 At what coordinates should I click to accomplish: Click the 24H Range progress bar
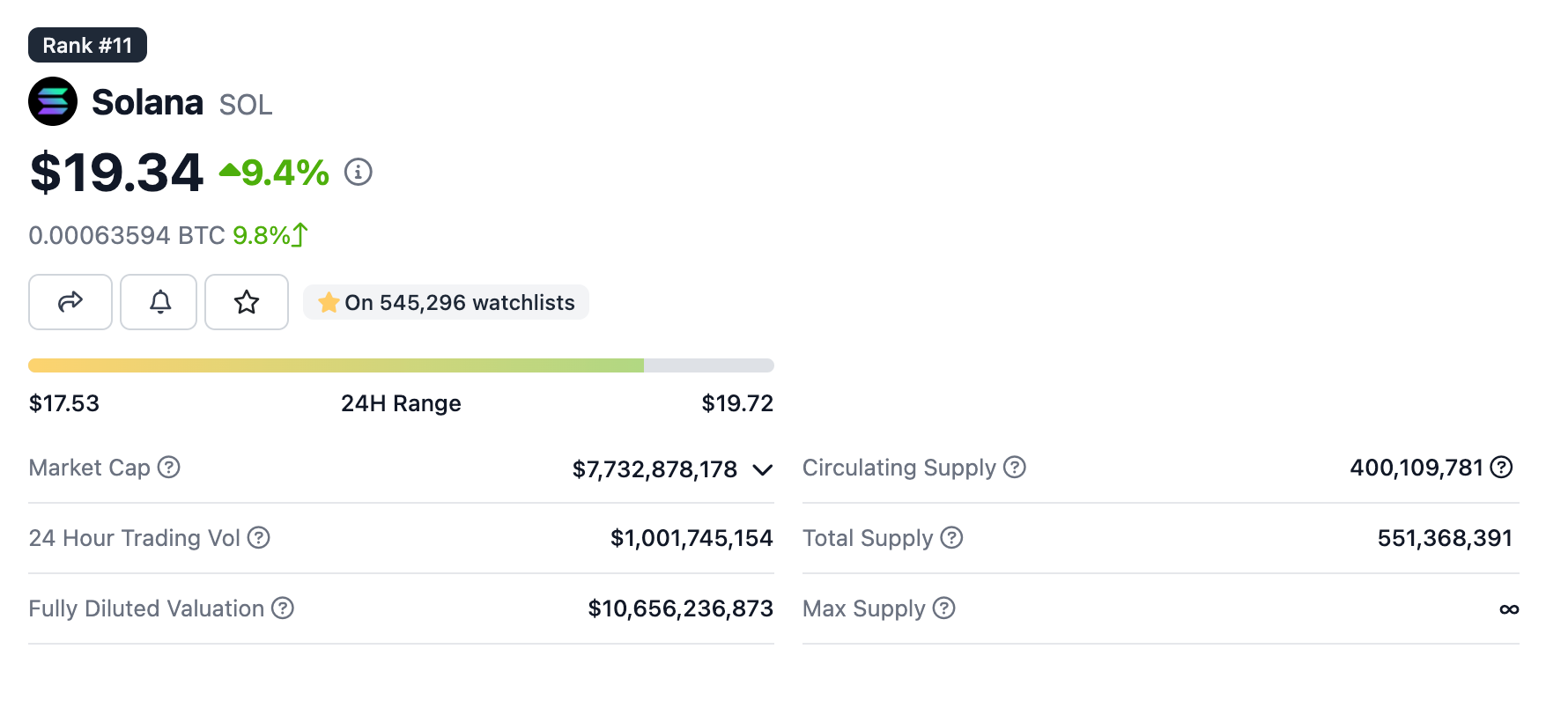tap(401, 365)
